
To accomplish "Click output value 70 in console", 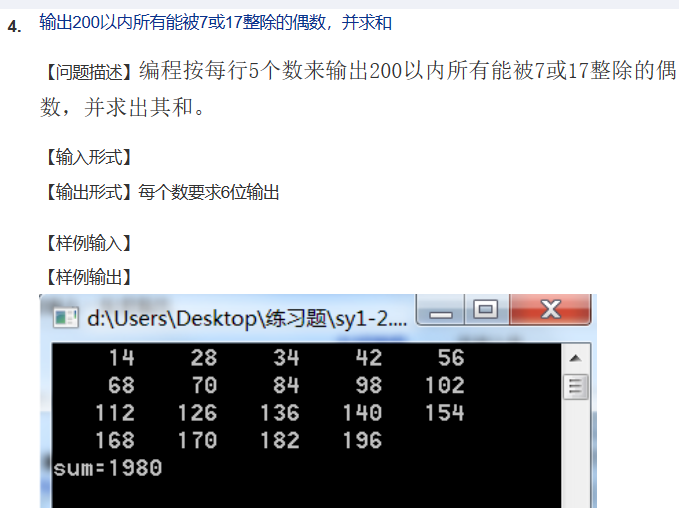I will 204,385.
